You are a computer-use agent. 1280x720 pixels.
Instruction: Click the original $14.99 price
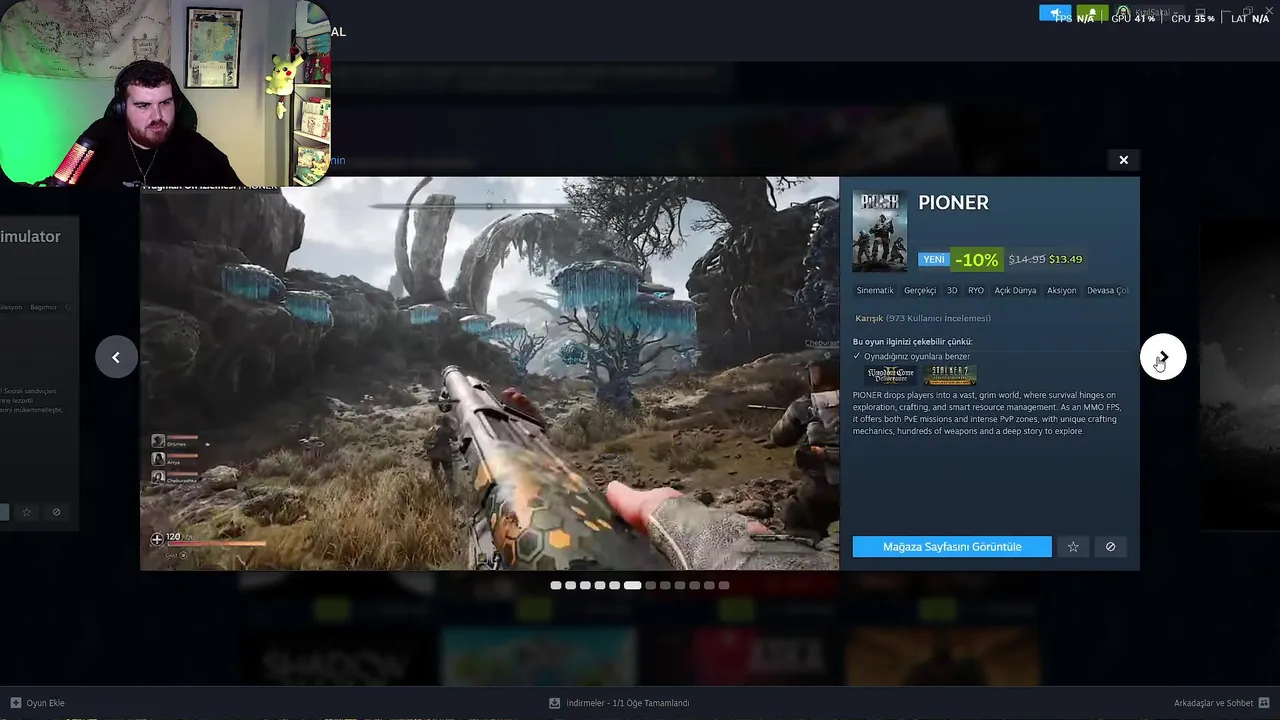point(1027,259)
